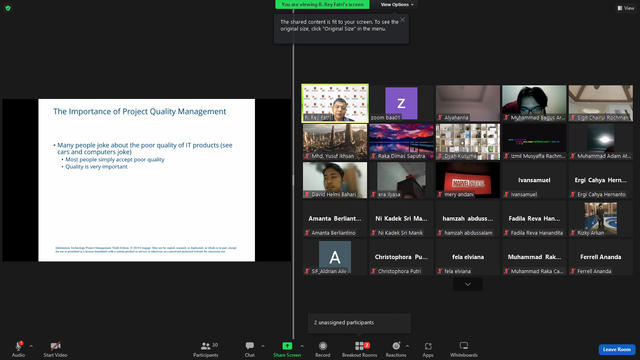The width and height of the screenshot is (640, 360).
Task: Open the Participants panel
Action: 206,349
